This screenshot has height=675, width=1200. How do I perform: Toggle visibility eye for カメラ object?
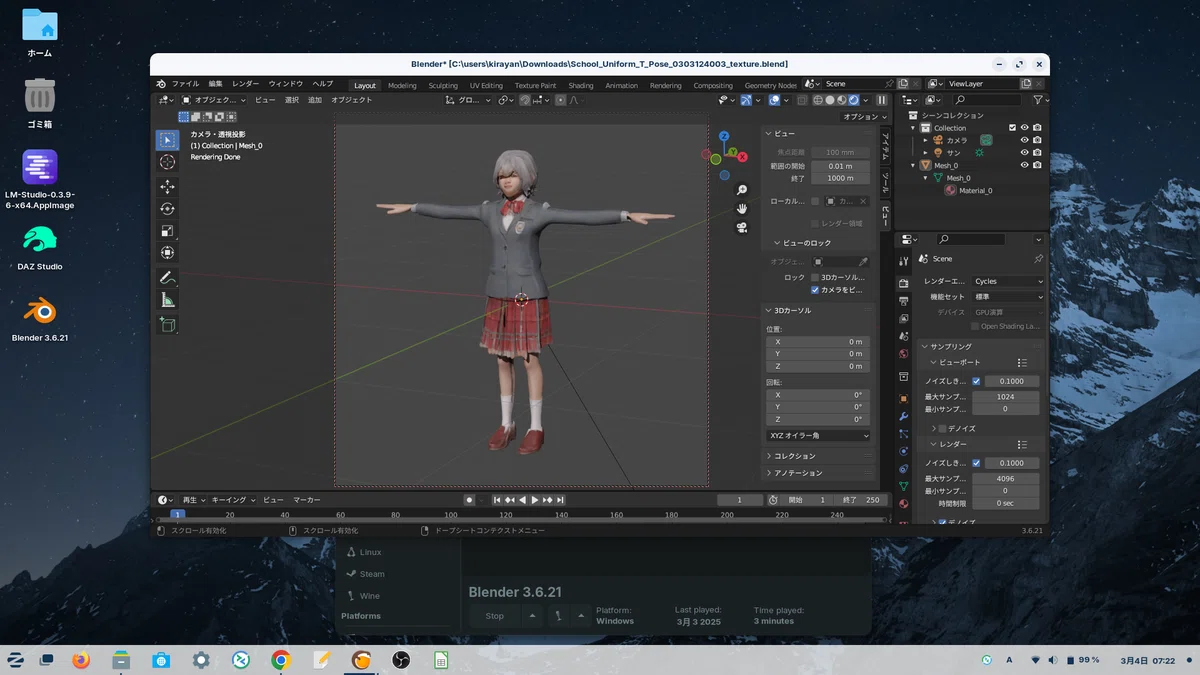coord(1024,140)
